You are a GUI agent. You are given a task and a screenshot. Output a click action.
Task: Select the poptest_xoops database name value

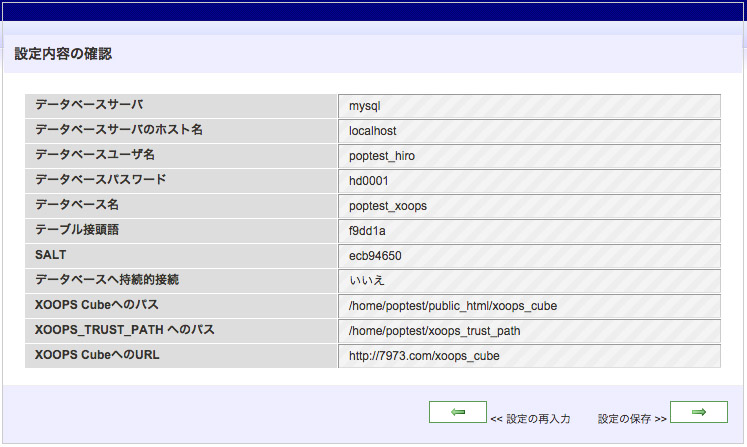[x=388, y=206]
